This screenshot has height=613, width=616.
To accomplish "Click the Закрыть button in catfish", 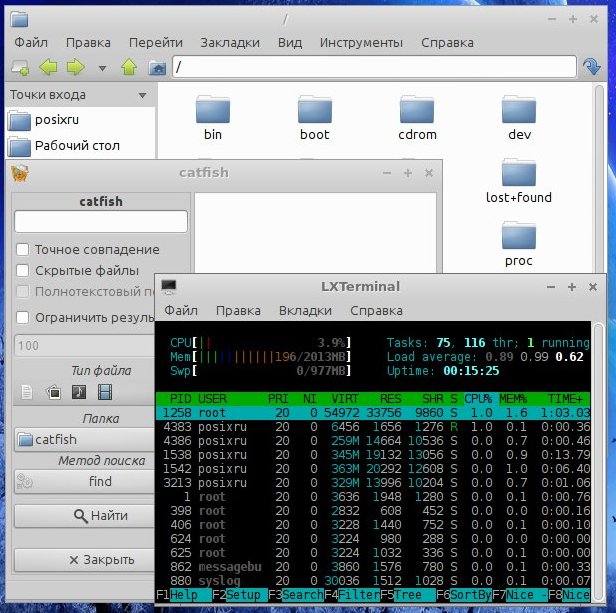I will pyautogui.click(x=85, y=560).
